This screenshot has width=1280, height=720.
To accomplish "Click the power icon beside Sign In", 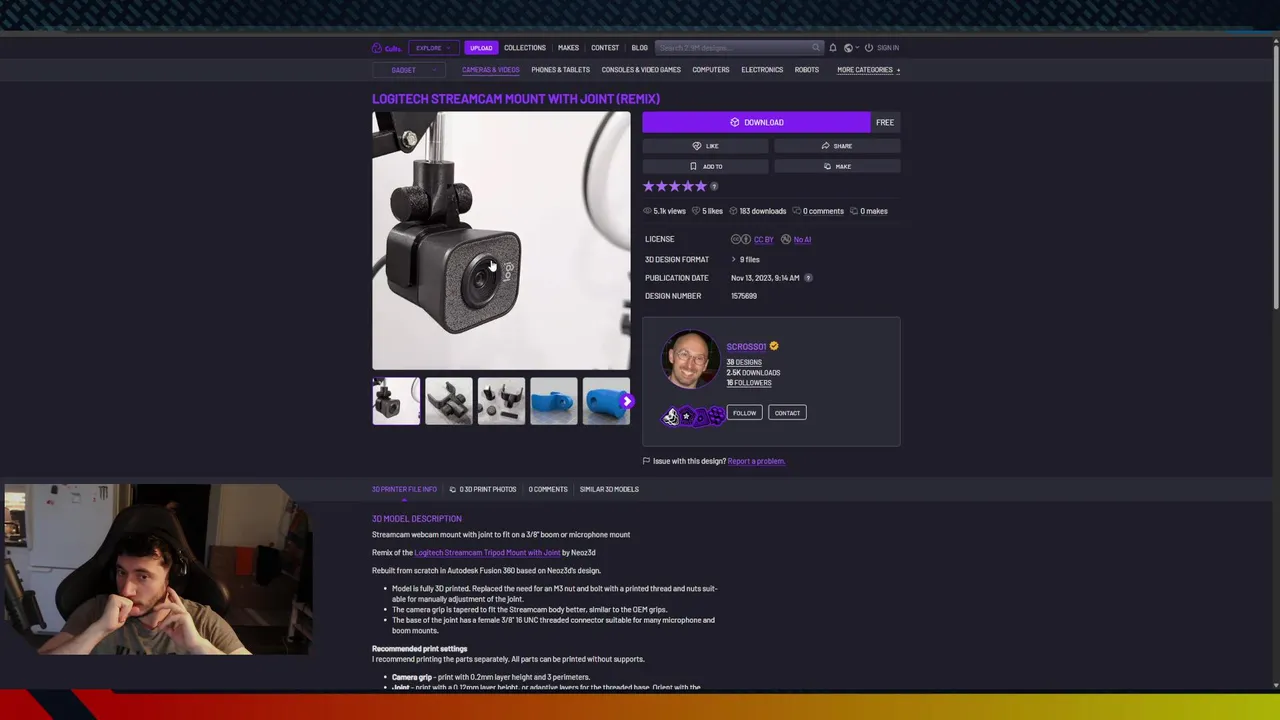I will [869, 48].
